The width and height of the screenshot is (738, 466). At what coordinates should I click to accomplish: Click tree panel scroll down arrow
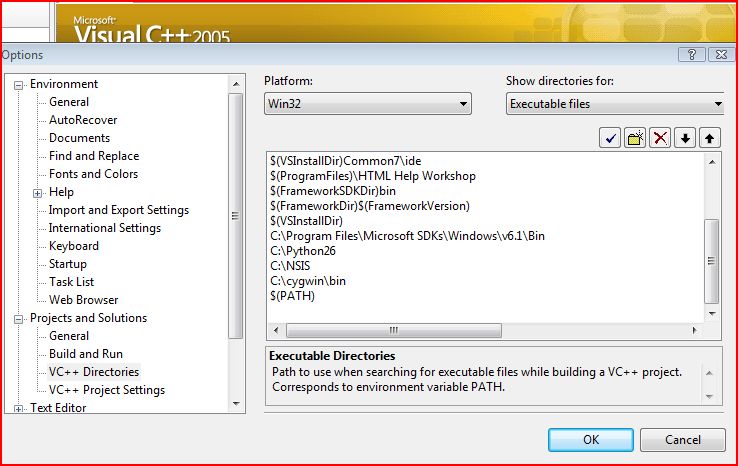pyautogui.click(x=236, y=404)
